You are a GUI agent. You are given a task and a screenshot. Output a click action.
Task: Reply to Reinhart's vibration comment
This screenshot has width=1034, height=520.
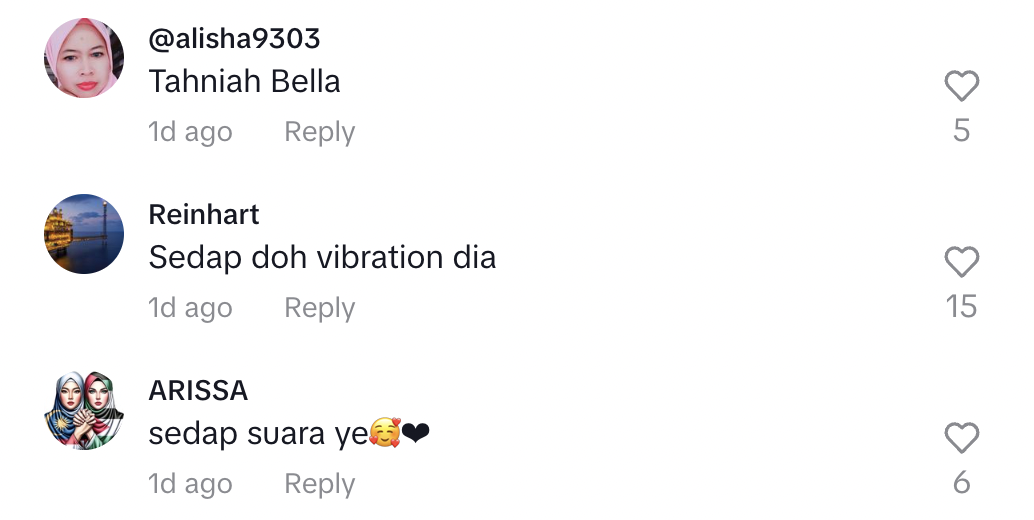(x=320, y=308)
